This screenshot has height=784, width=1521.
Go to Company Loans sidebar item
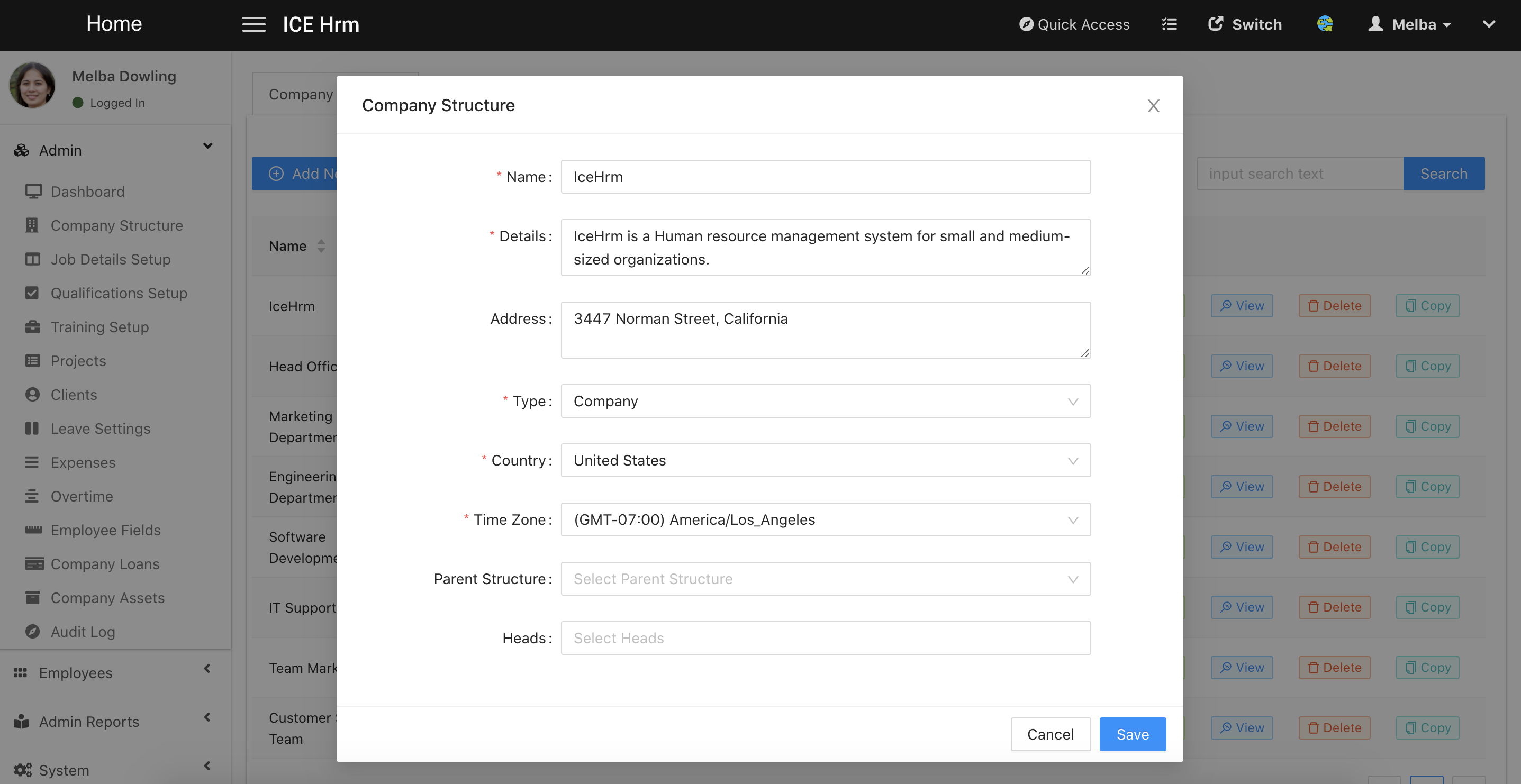pyautogui.click(x=105, y=564)
